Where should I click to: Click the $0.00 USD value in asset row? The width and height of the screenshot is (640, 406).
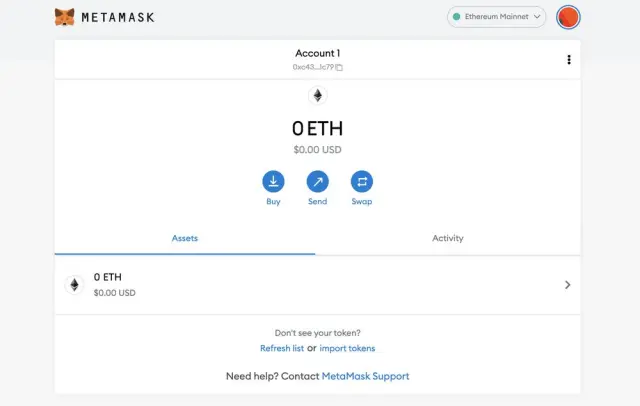pyautogui.click(x=114, y=293)
